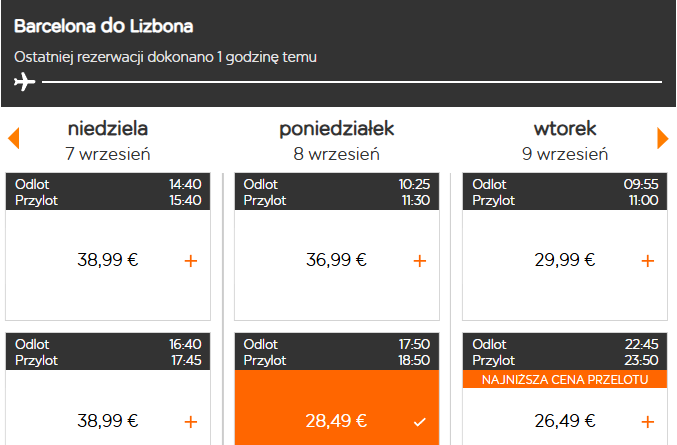Screen dimensions: 677x445
Task: Add the 22:45 Tuesday flight with plus icon
Action: pyautogui.click(x=648, y=422)
